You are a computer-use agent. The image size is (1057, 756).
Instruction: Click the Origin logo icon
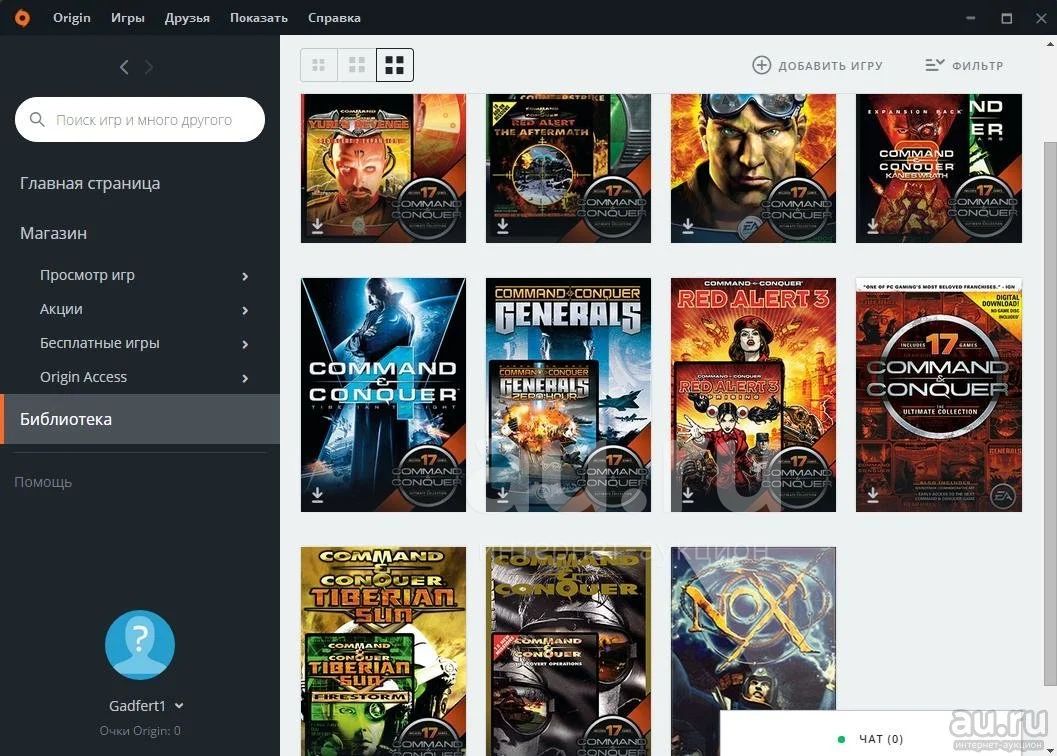point(22,18)
